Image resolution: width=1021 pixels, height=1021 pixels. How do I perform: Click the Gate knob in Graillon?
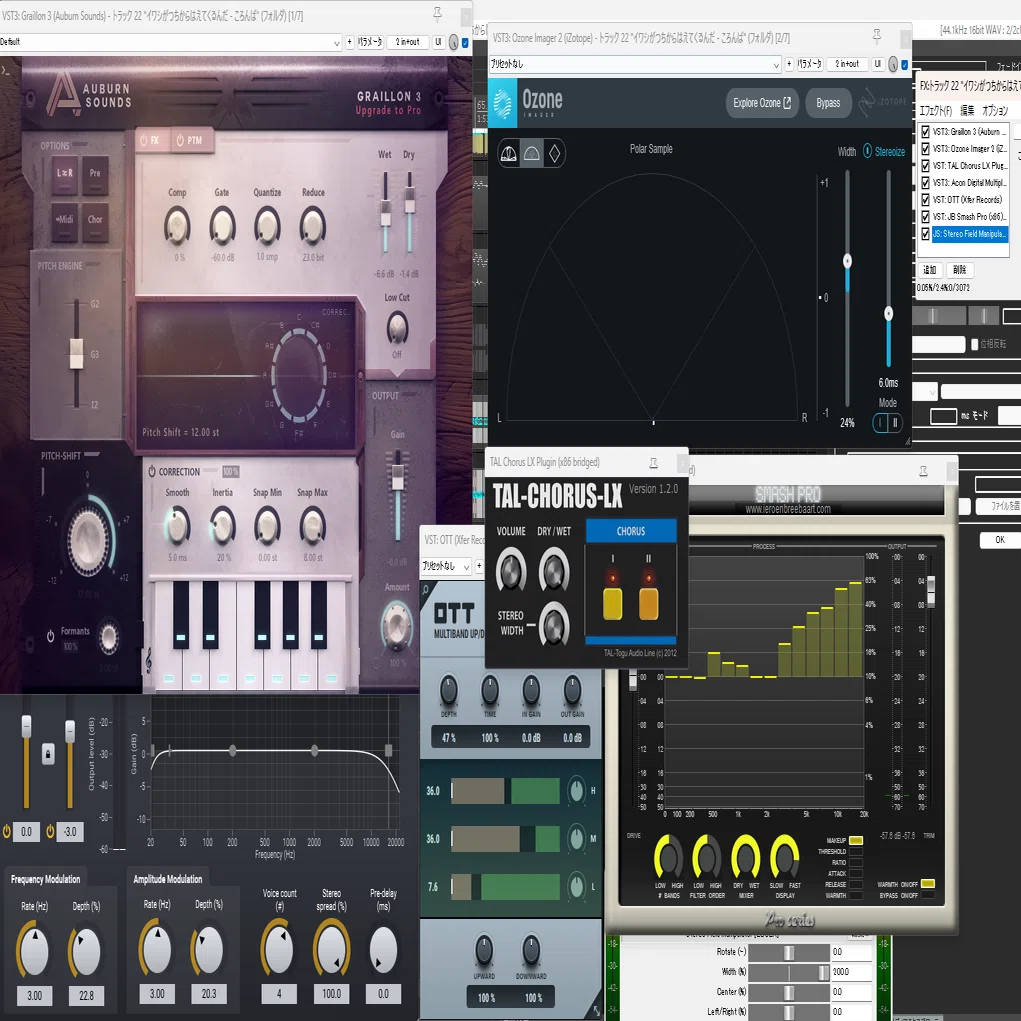pyautogui.click(x=222, y=225)
